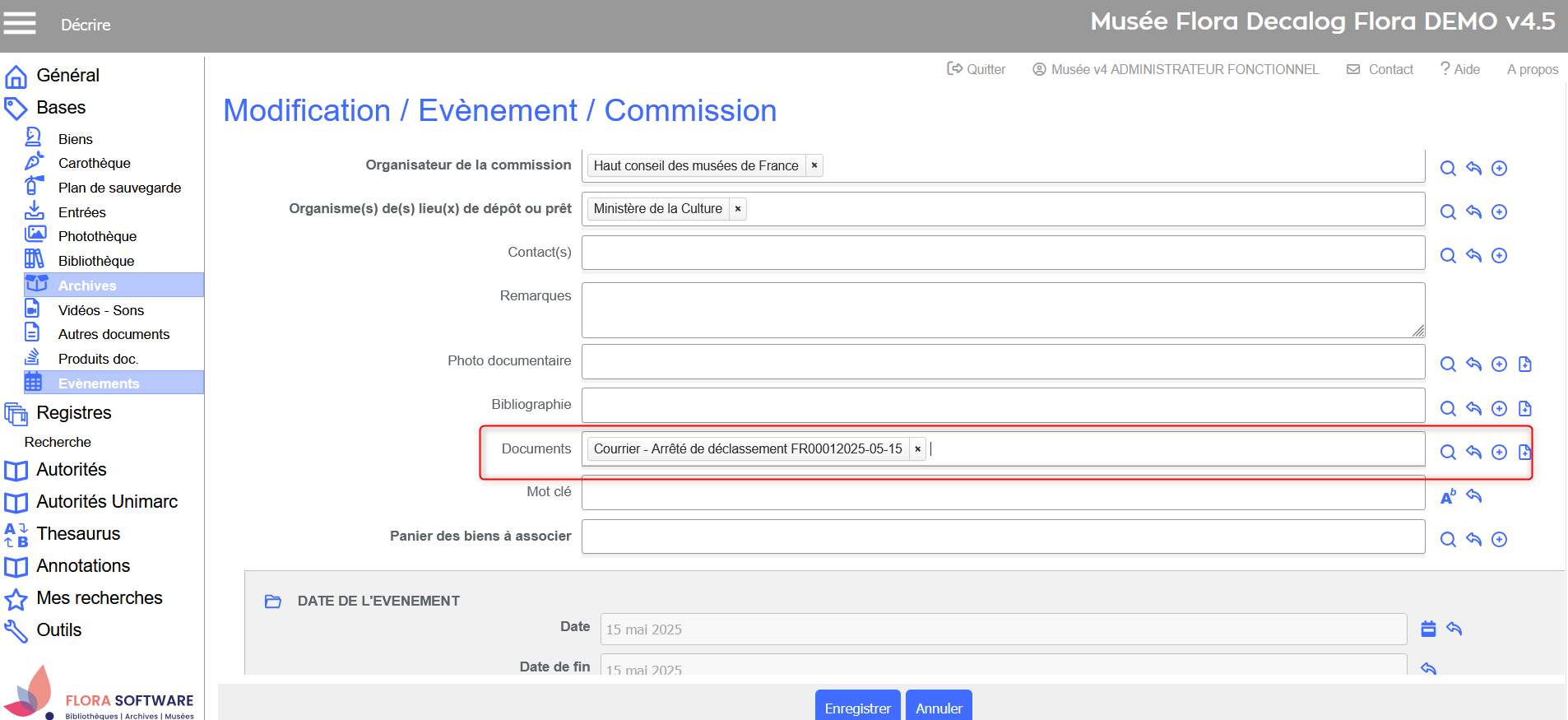Open the hamburger menu at top left
This screenshot has height=720, width=1568.
coord(20,23)
